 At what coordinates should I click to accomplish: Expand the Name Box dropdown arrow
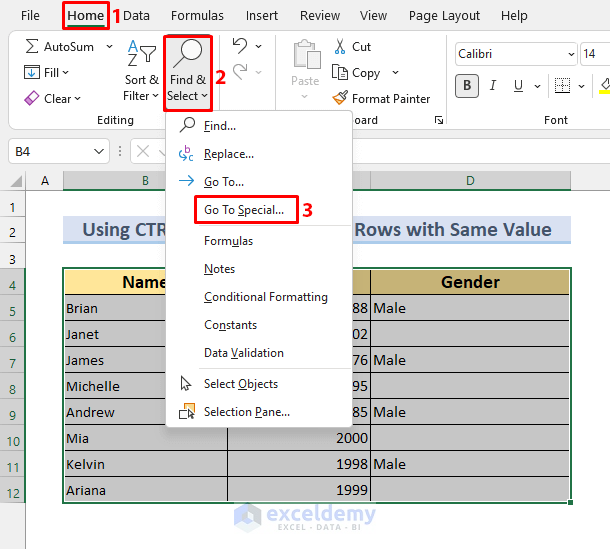pyautogui.click(x=99, y=151)
